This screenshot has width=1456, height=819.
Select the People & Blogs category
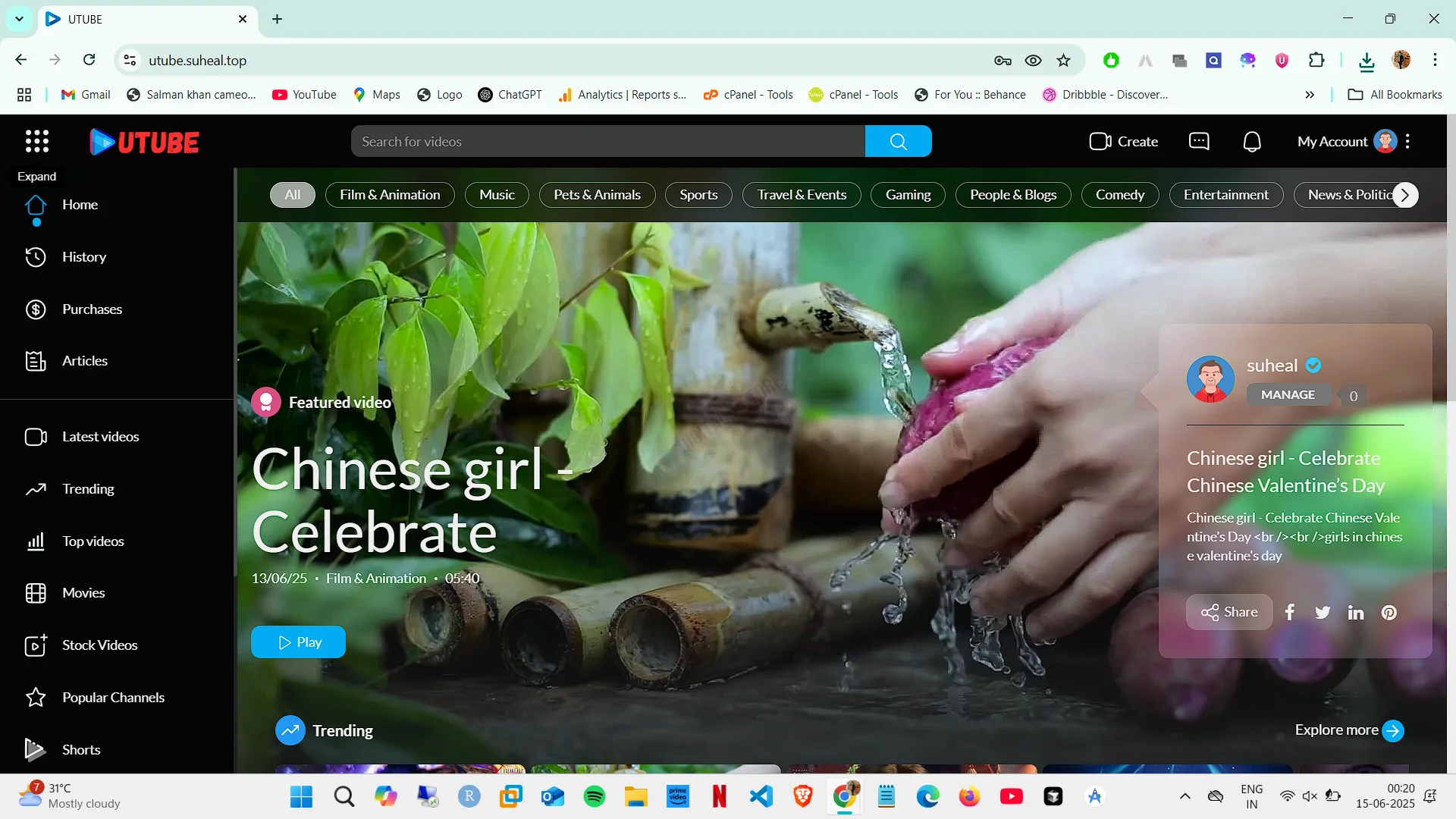coord(1013,195)
